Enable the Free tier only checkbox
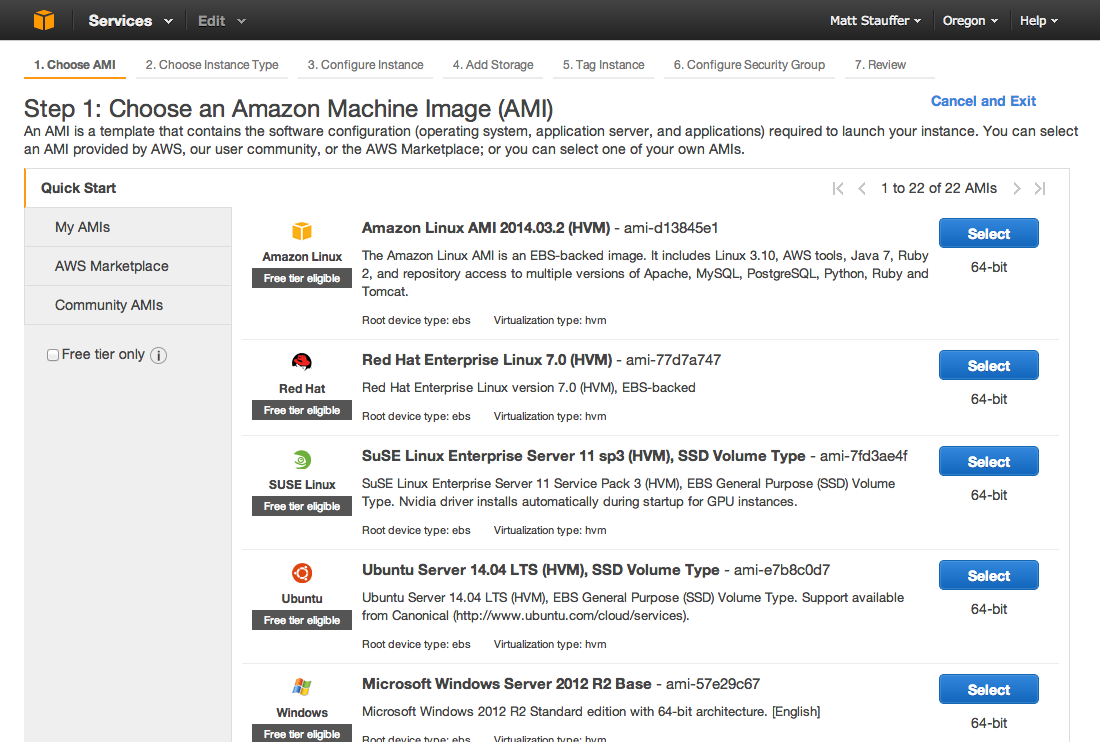Viewport: 1102px width, 742px height. coord(53,355)
